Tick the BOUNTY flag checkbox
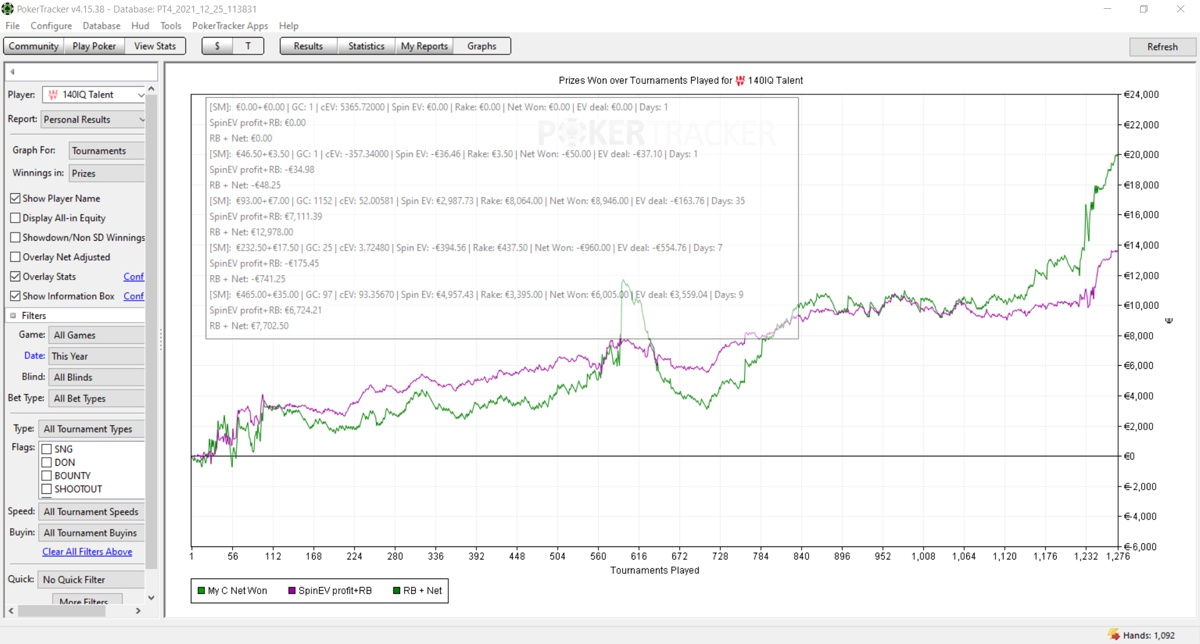 coord(46,476)
